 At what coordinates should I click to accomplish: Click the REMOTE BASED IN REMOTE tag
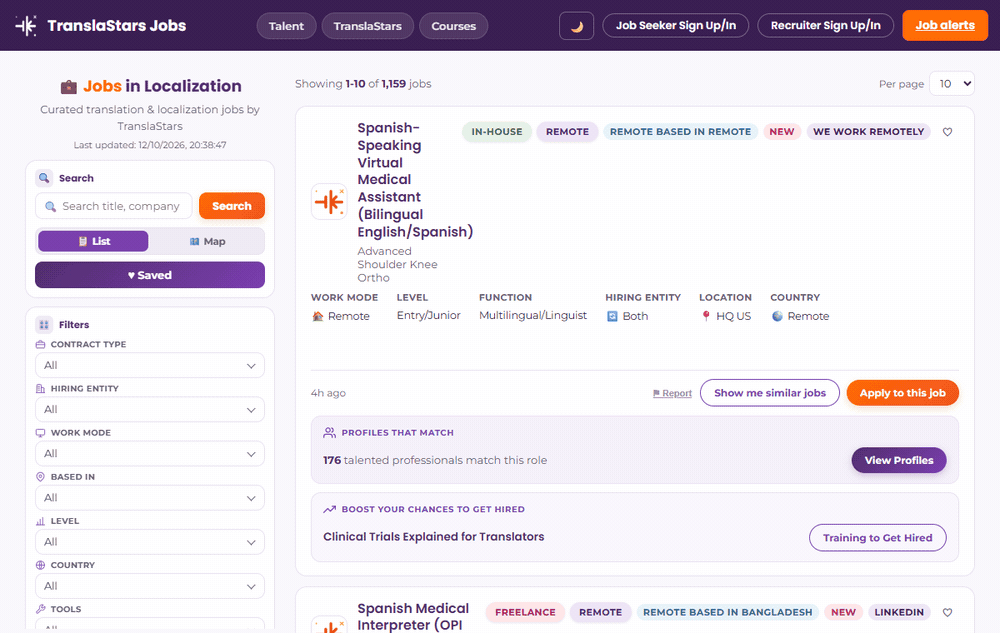(x=680, y=132)
